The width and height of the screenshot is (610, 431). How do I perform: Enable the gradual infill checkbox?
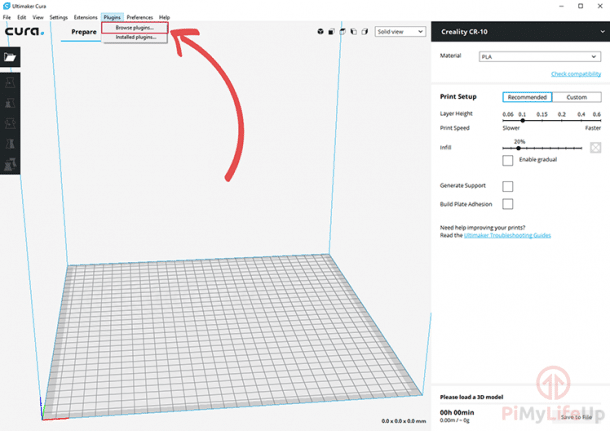coord(508,160)
